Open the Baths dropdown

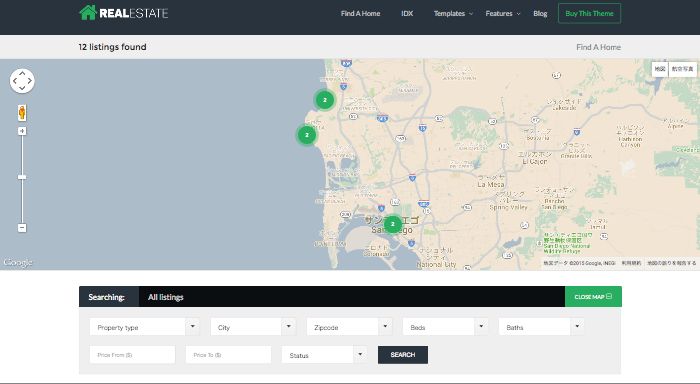[541, 327]
